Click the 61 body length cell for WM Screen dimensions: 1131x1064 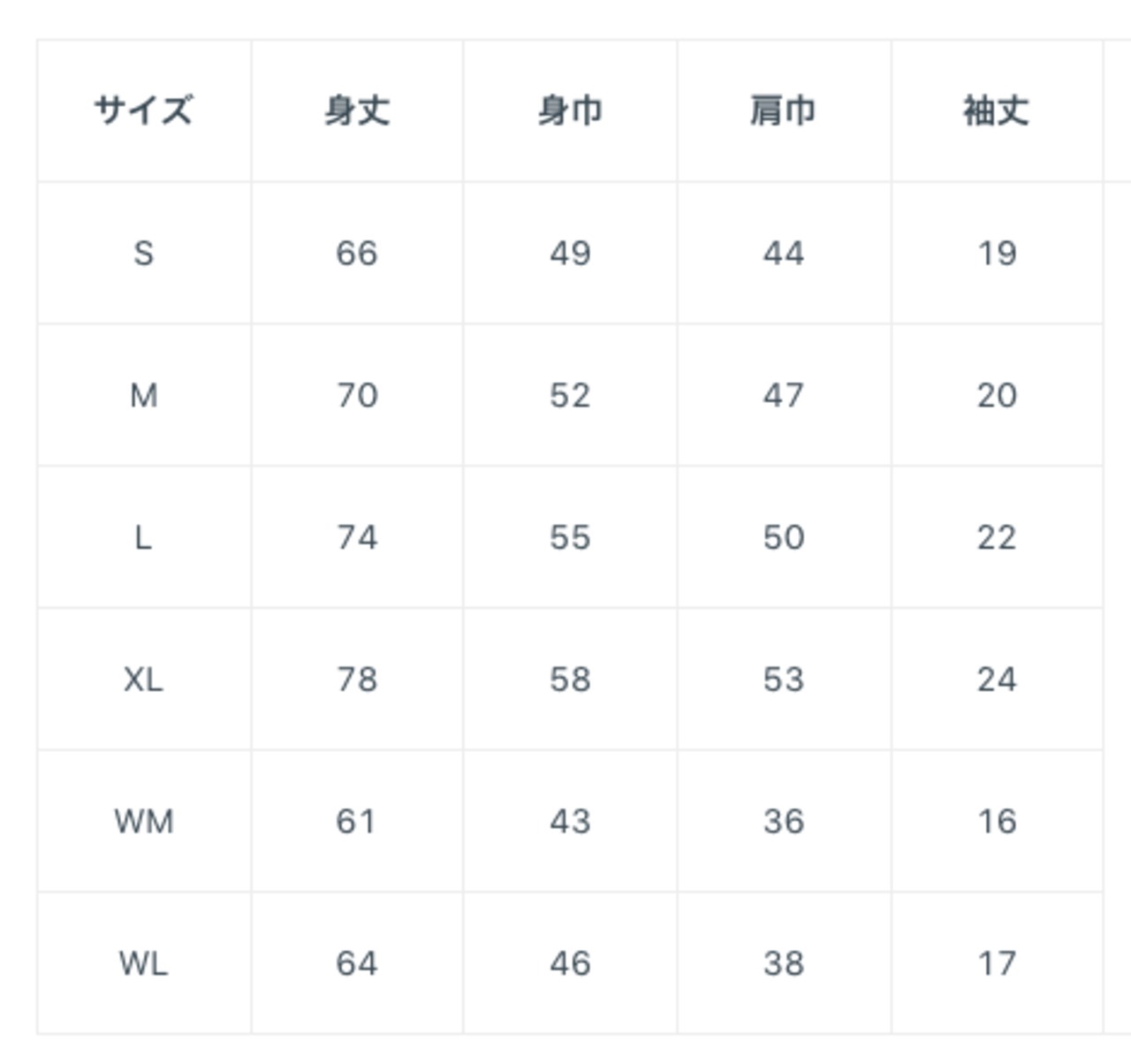356,822
